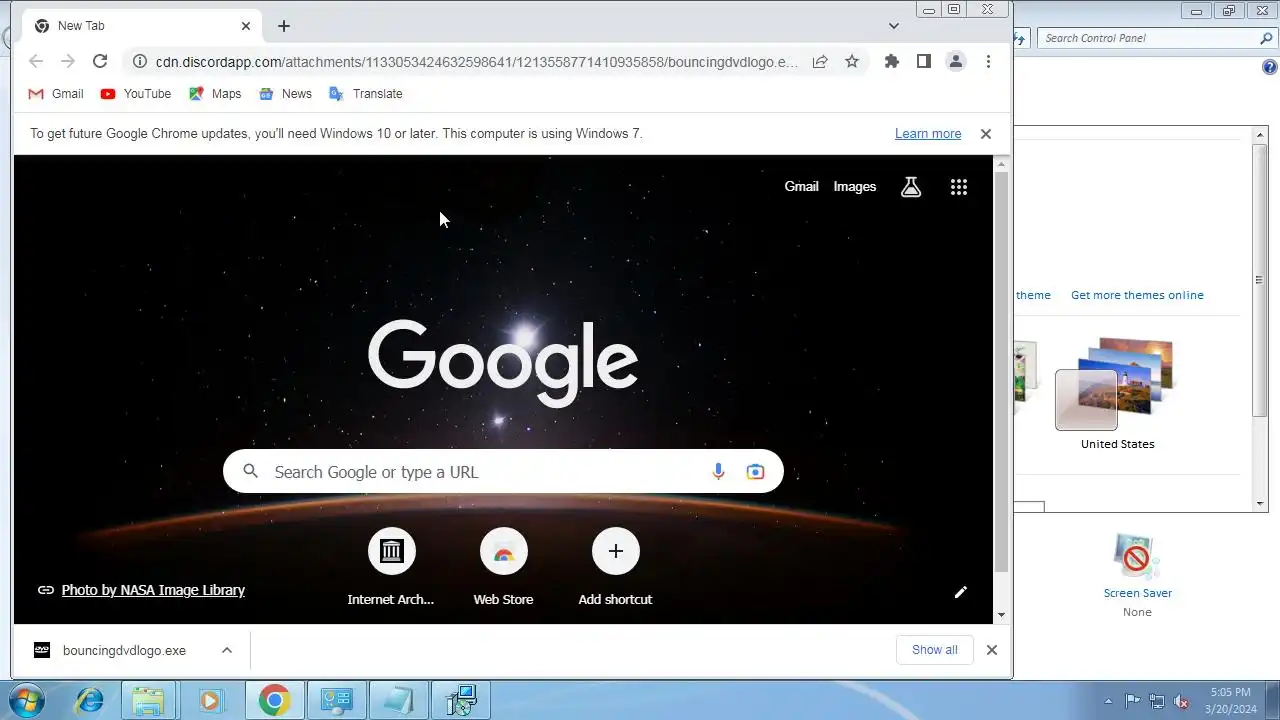Open Gmail link on Google page
This screenshot has width=1280, height=720.
point(801,187)
